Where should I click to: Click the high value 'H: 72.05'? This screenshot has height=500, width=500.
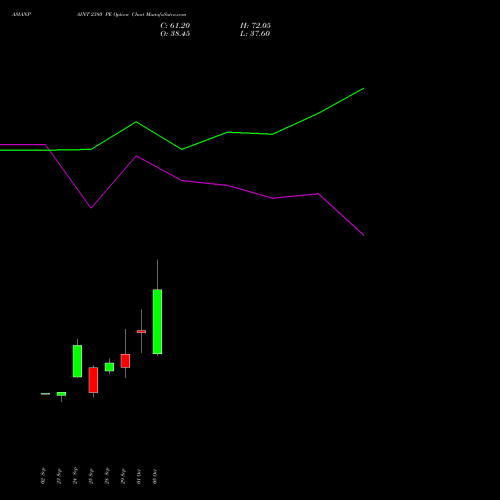(255, 26)
